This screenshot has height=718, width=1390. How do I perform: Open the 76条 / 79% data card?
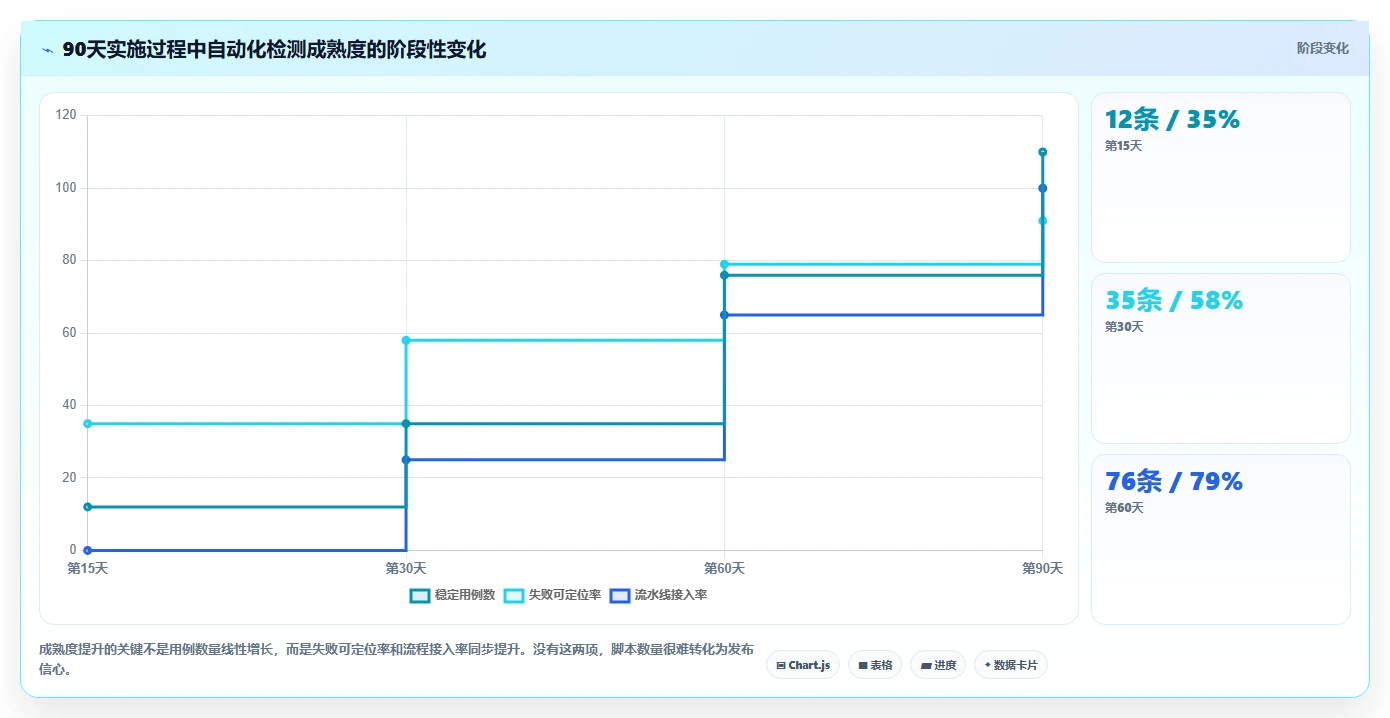pyautogui.click(x=1220, y=539)
